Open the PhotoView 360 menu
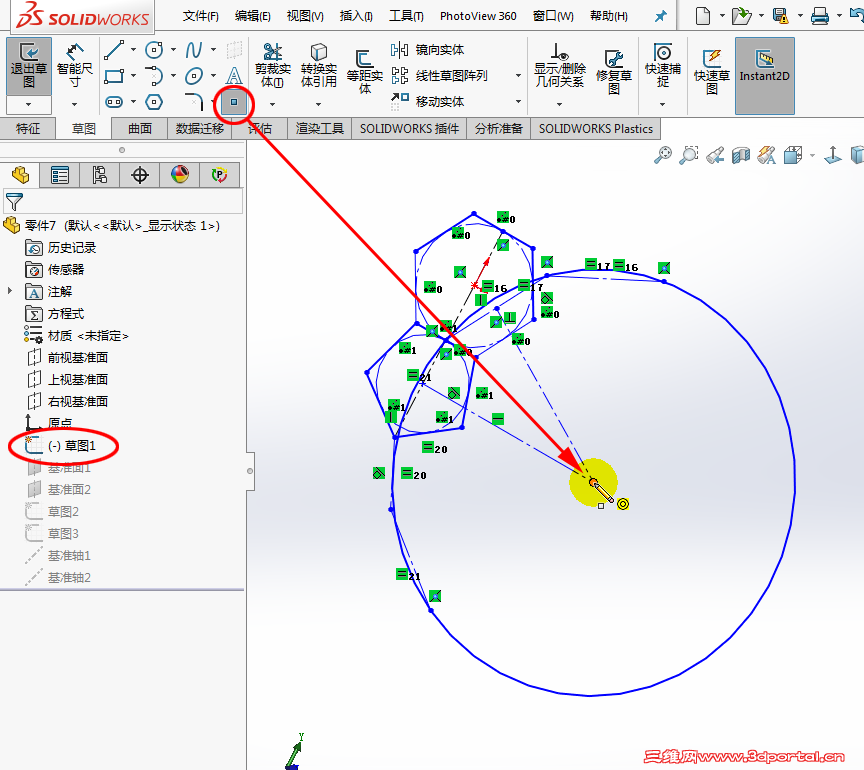This screenshot has width=864, height=770. 478,16
